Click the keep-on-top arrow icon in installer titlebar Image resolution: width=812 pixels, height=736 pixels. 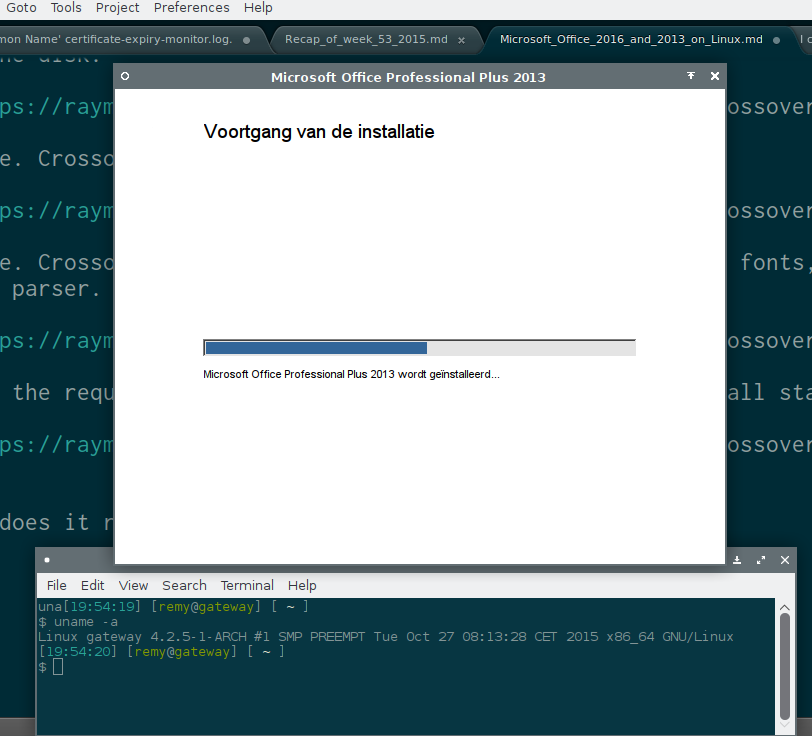click(691, 76)
